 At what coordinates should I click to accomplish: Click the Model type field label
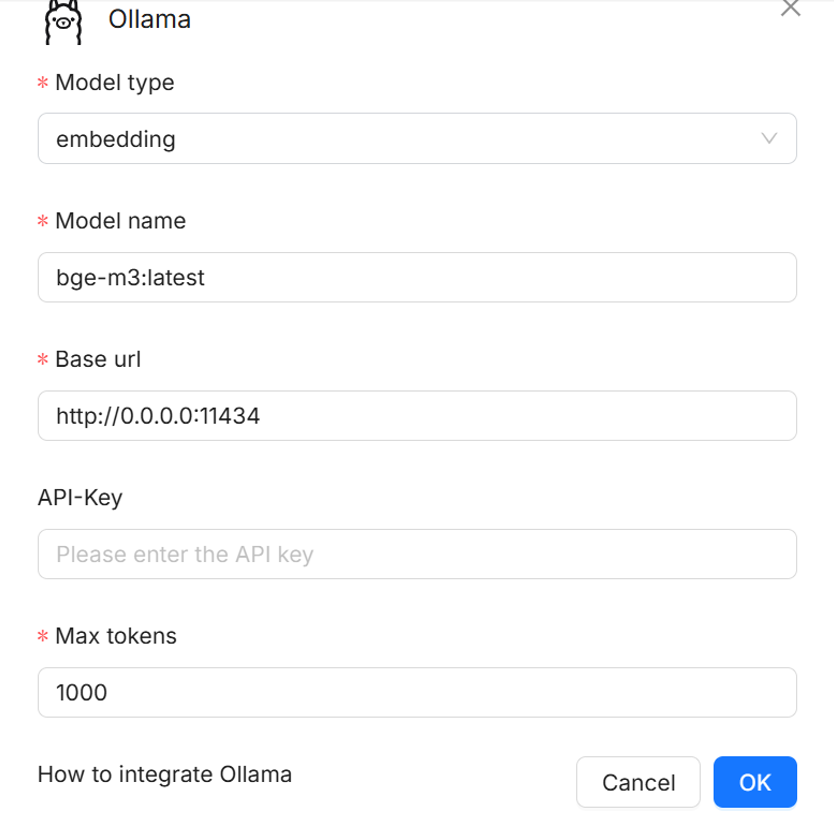(114, 83)
